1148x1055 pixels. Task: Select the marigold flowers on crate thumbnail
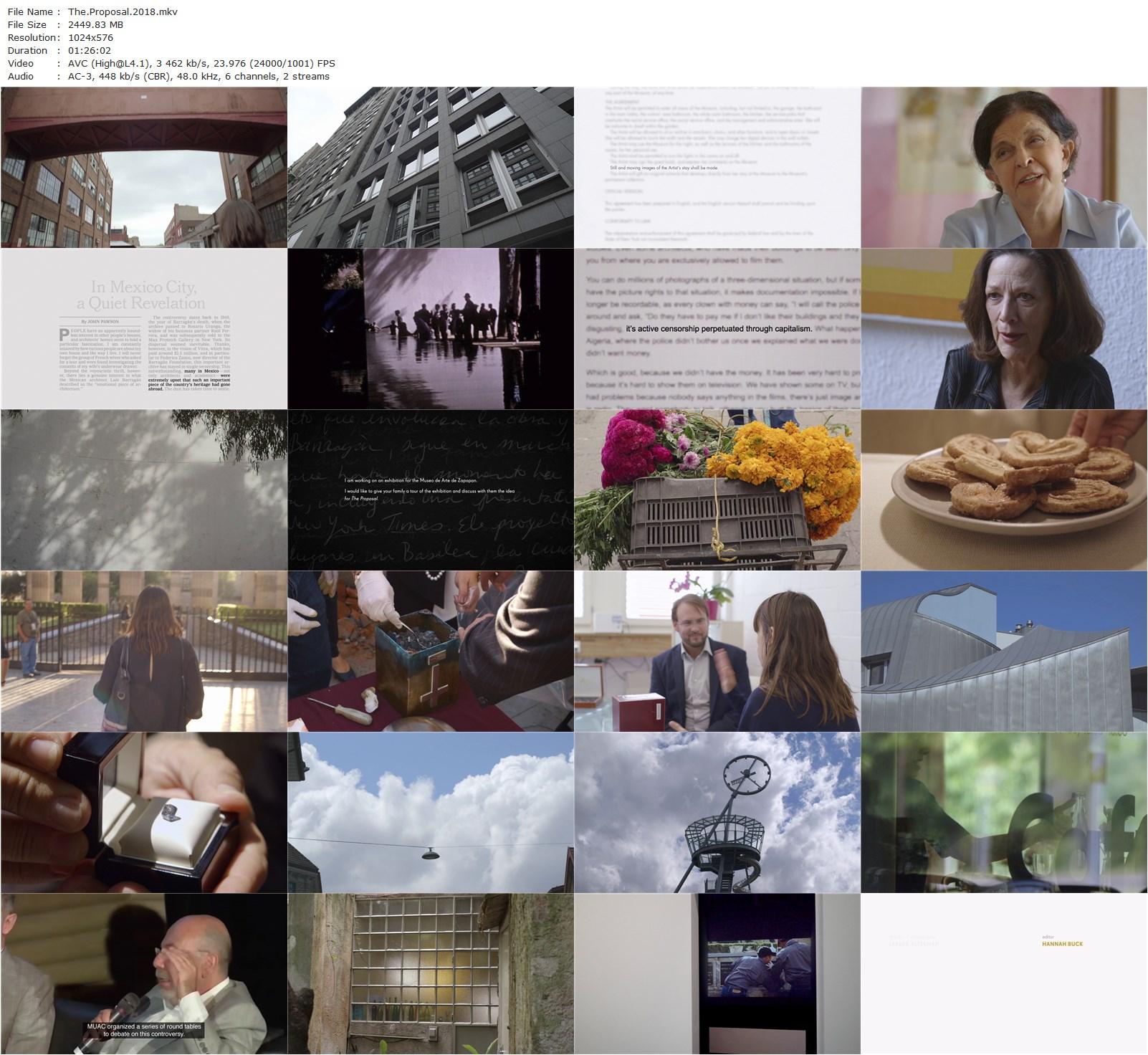[x=717, y=490]
